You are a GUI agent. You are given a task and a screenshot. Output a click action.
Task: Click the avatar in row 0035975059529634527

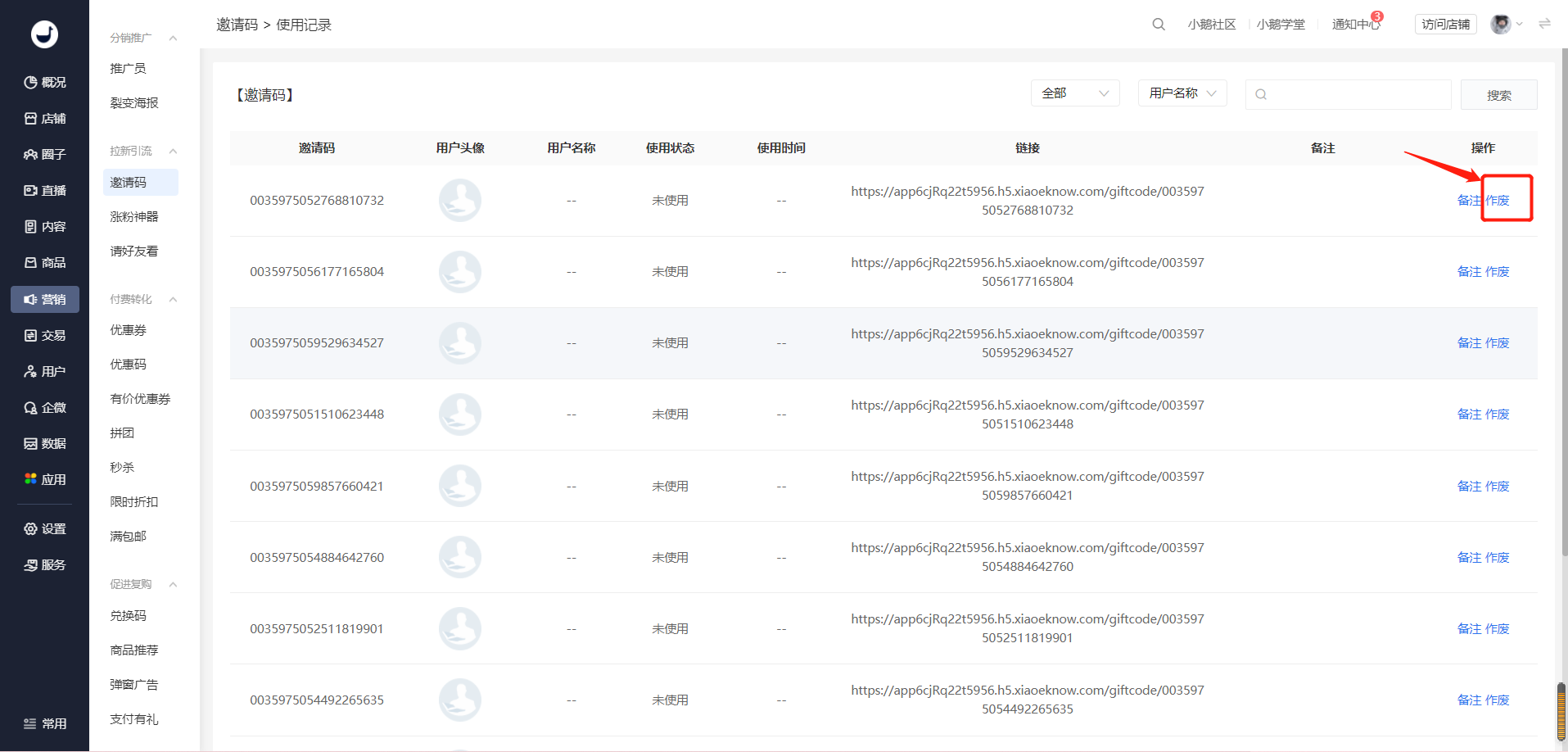[460, 342]
